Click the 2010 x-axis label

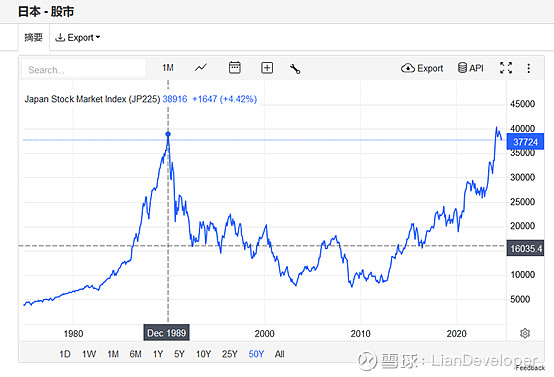(360, 334)
